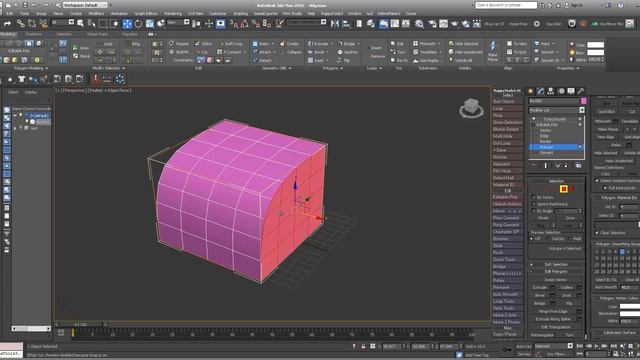Switch to the Freeform ribbon tab
This screenshot has height=360, width=640.
pos(33,34)
